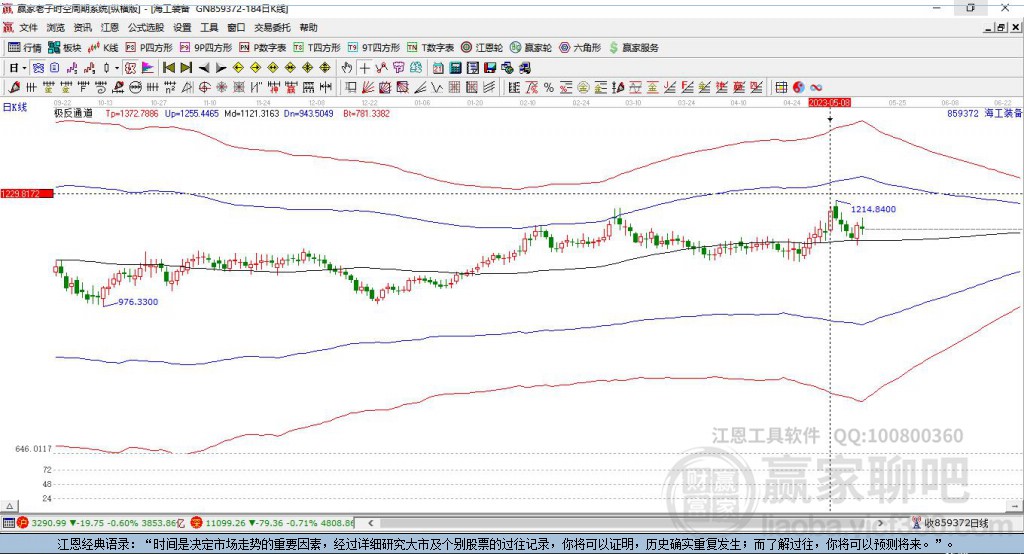The image size is (1024, 554).
Task: Open the 行情 market quotes view
Action: [x=25, y=48]
